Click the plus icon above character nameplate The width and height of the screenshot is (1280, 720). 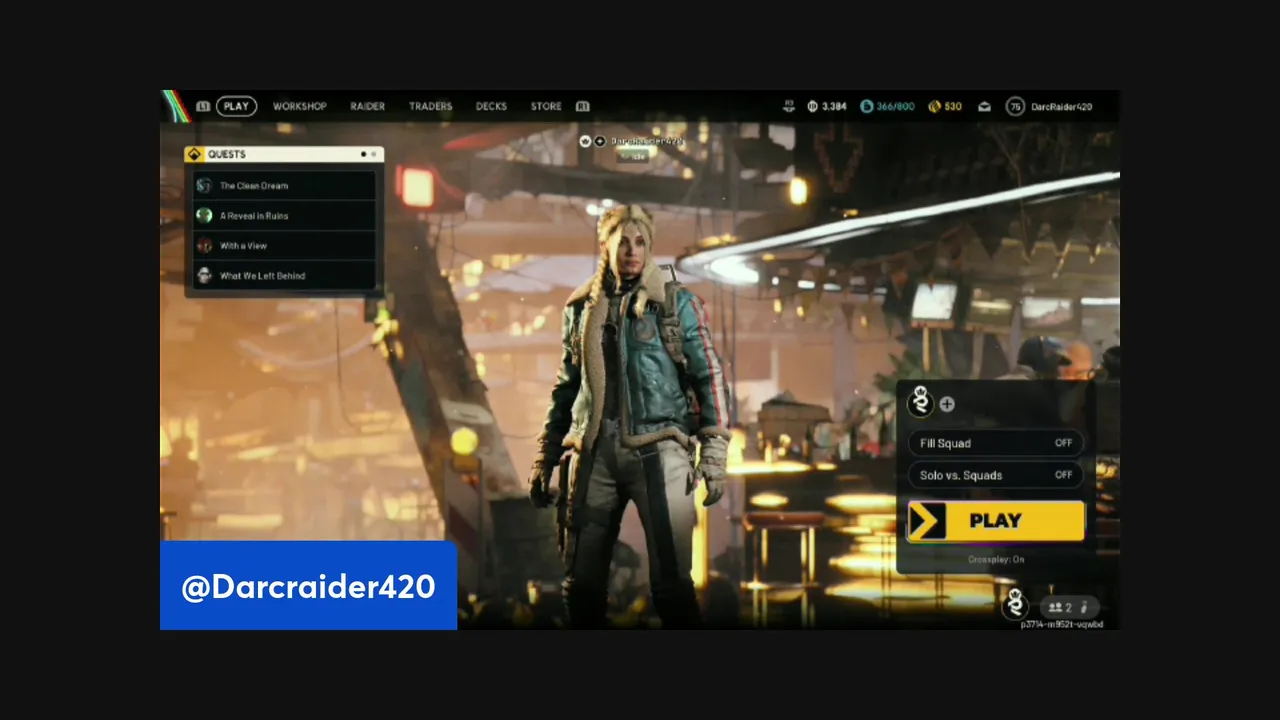(x=600, y=141)
